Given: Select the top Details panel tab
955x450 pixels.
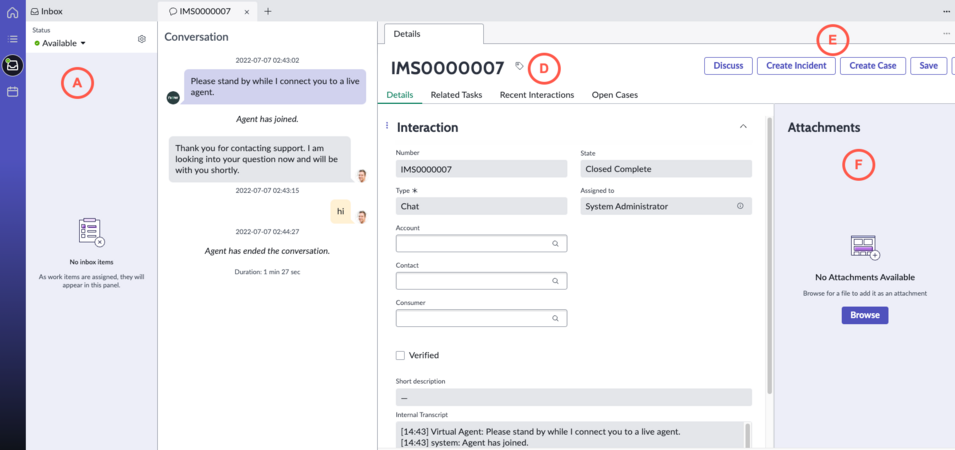Looking at the screenshot, I should 434,34.
